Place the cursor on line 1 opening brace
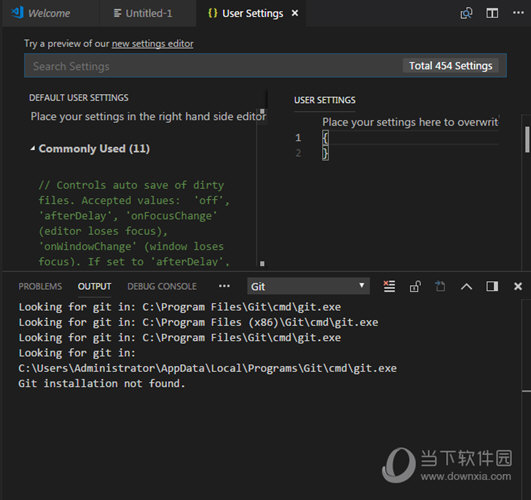Screen dimensions: 531x500 click(x=325, y=138)
